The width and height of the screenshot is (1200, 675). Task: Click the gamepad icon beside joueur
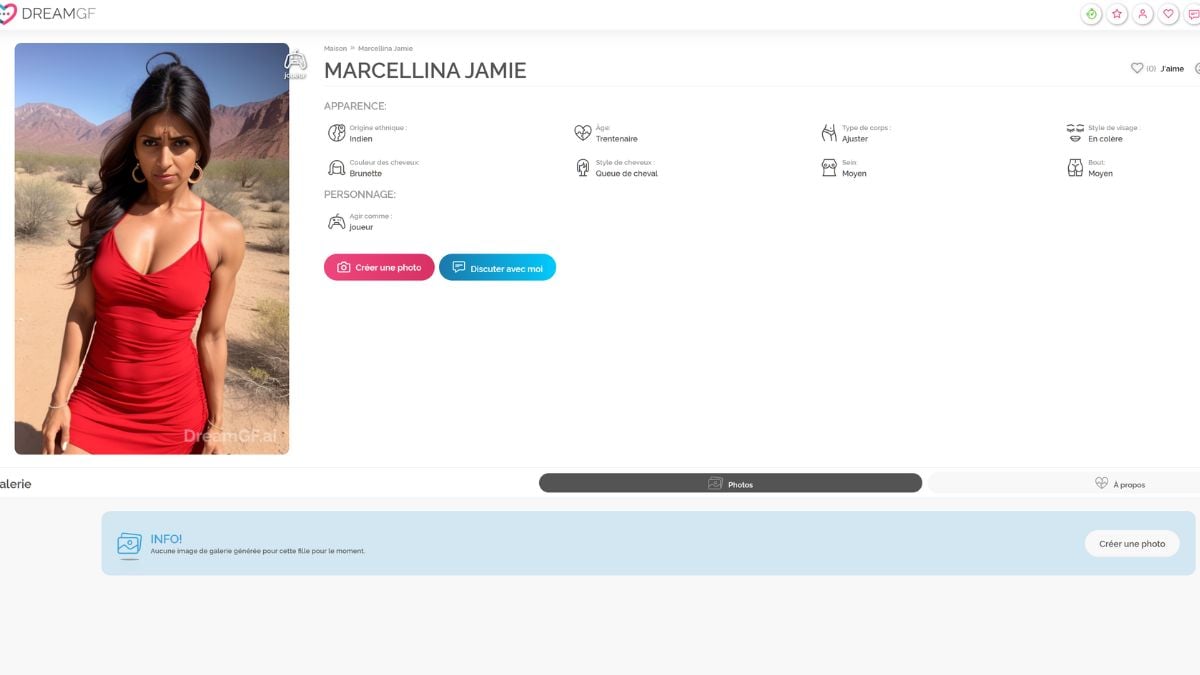(x=337, y=221)
